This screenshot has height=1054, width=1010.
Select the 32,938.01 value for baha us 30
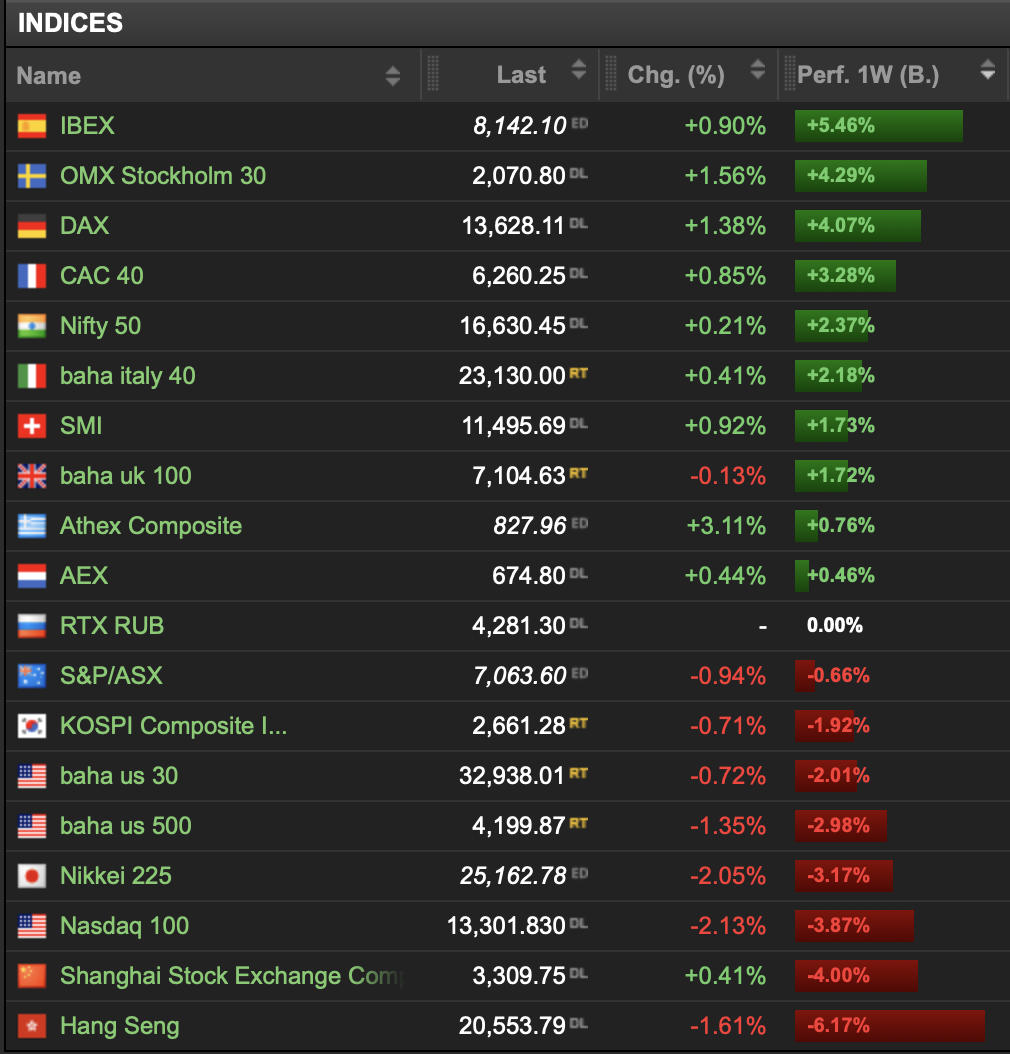[x=511, y=776]
